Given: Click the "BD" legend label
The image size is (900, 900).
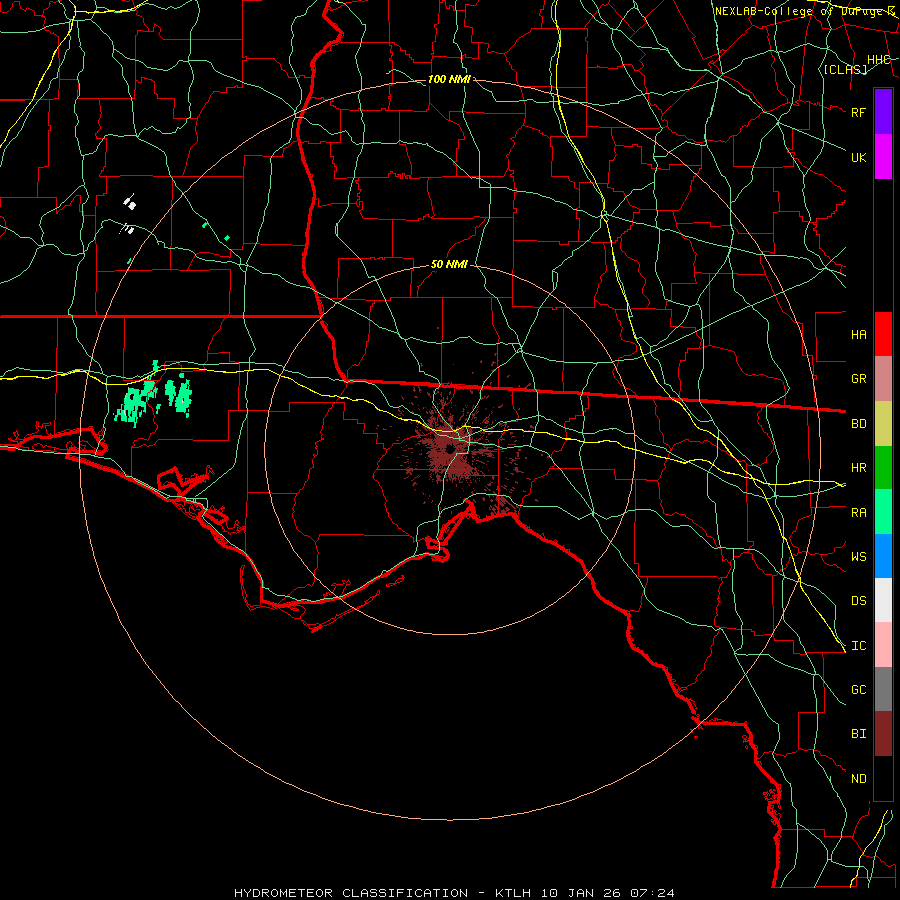Looking at the screenshot, I should click(x=859, y=424).
